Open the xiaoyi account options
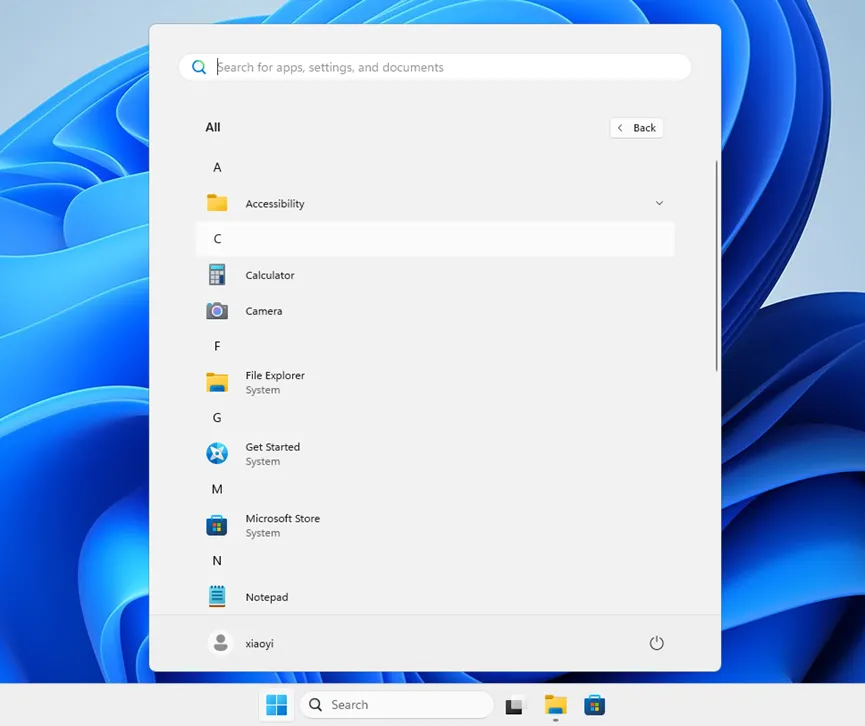This screenshot has height=726, width=865. click(x=258, y=643)
